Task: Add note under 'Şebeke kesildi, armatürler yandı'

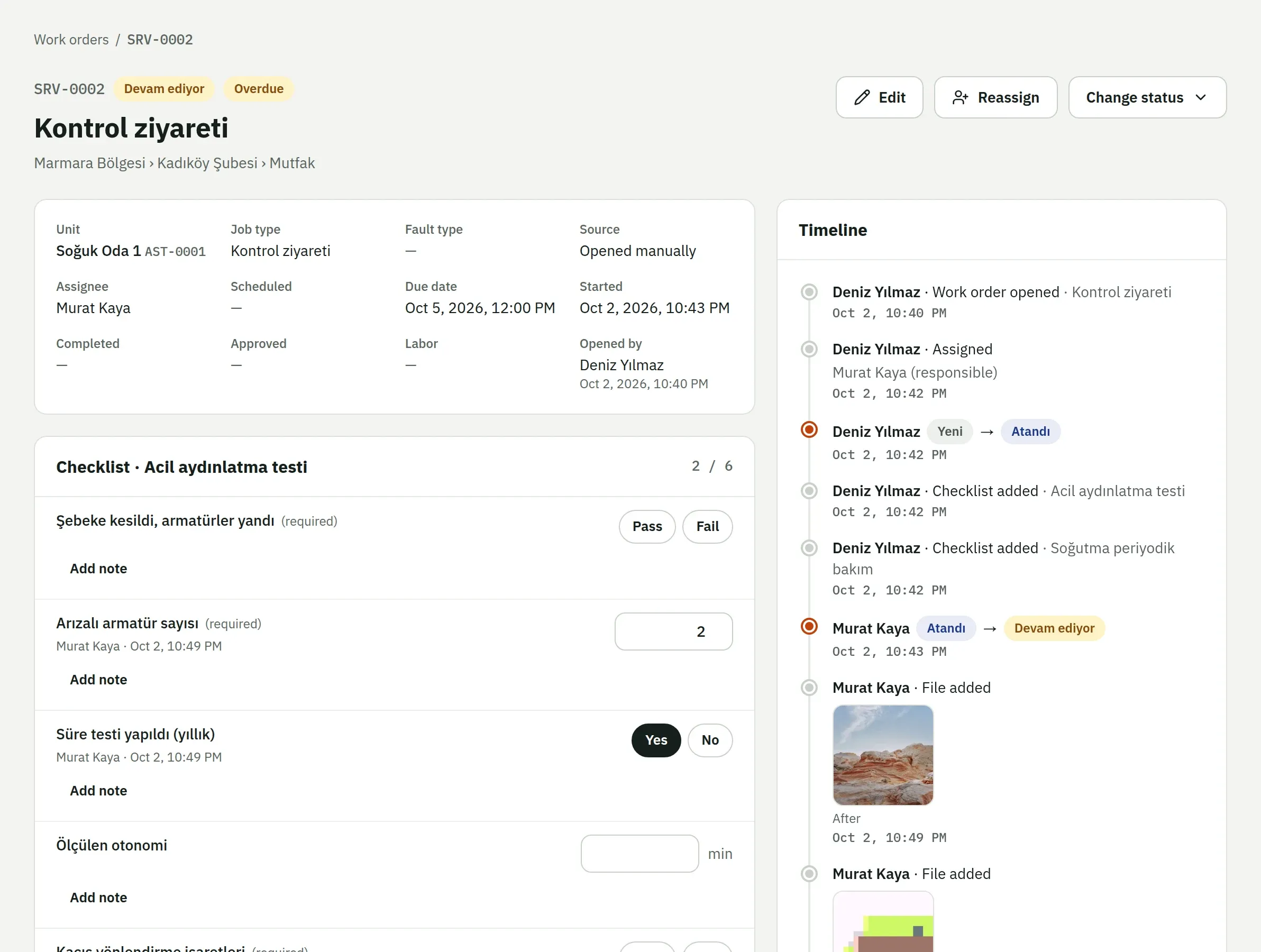Action: [x=98, y=569]
